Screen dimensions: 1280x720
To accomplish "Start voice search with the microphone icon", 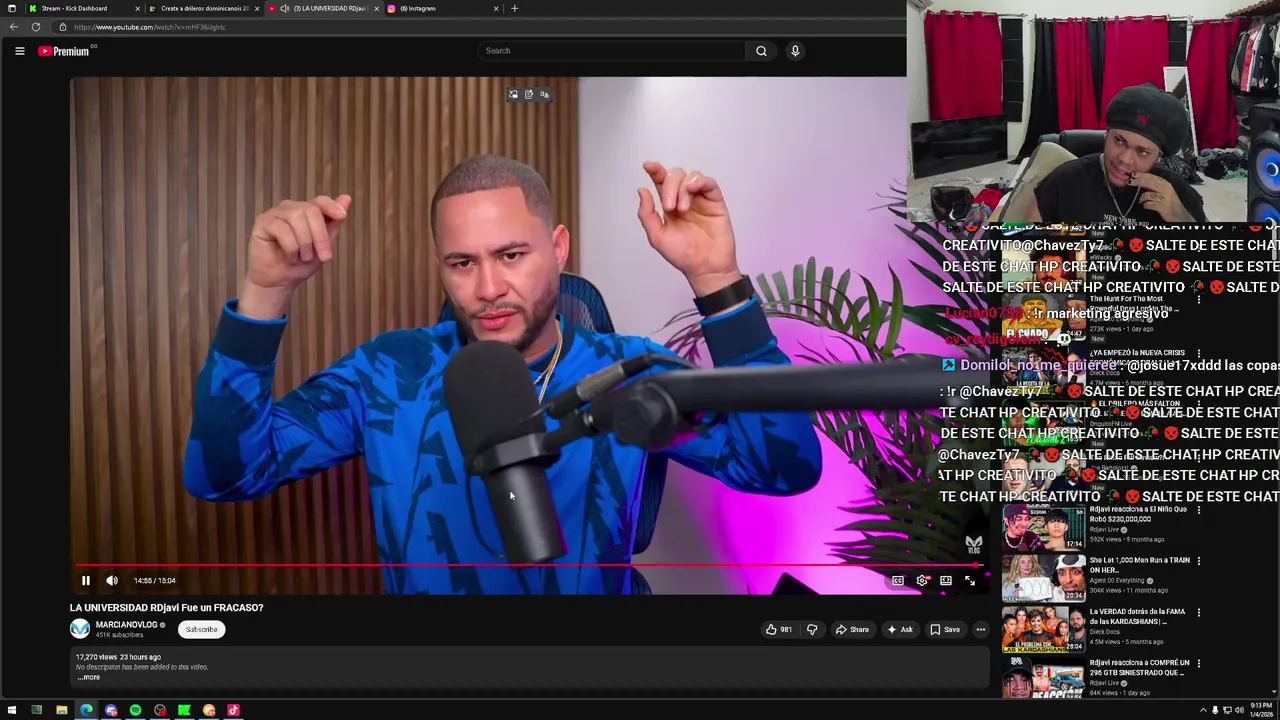I will (795, 51).
